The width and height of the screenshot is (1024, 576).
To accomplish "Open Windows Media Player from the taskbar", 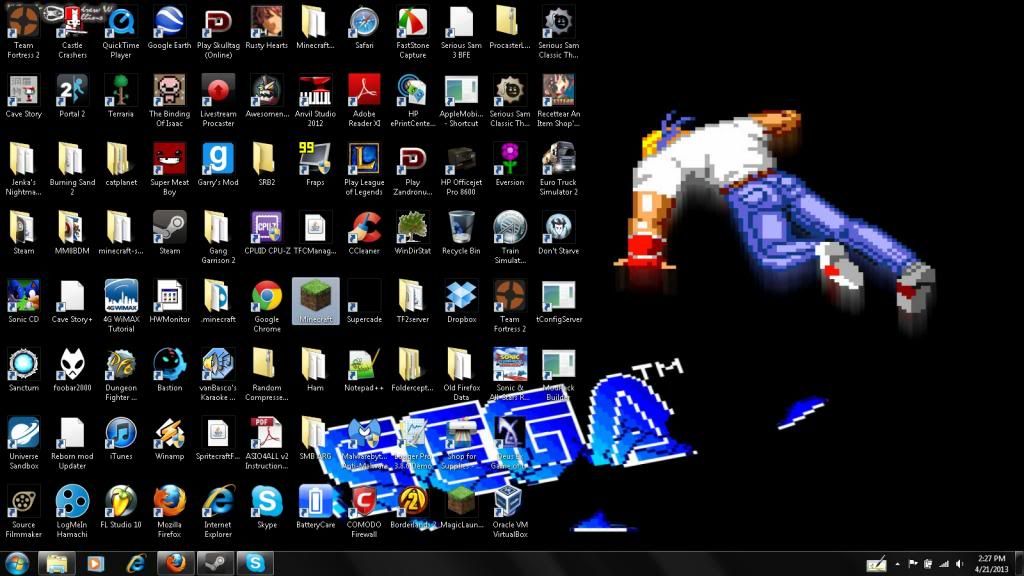I will pyautogui.click(x=96, y=563).
